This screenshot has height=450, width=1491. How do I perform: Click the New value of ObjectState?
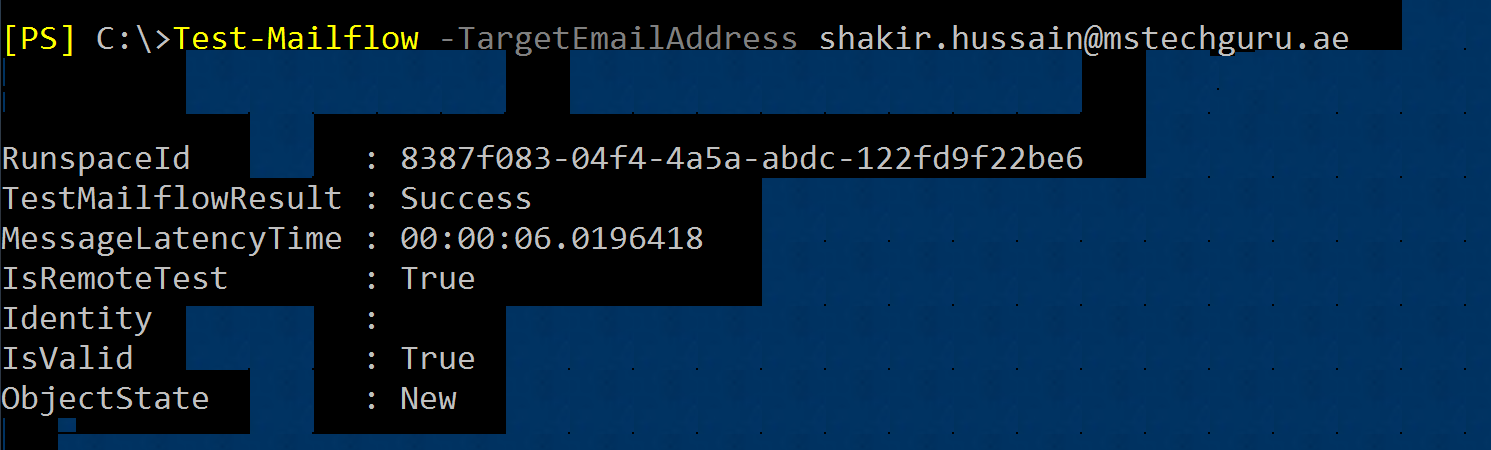tap(429, 399)
